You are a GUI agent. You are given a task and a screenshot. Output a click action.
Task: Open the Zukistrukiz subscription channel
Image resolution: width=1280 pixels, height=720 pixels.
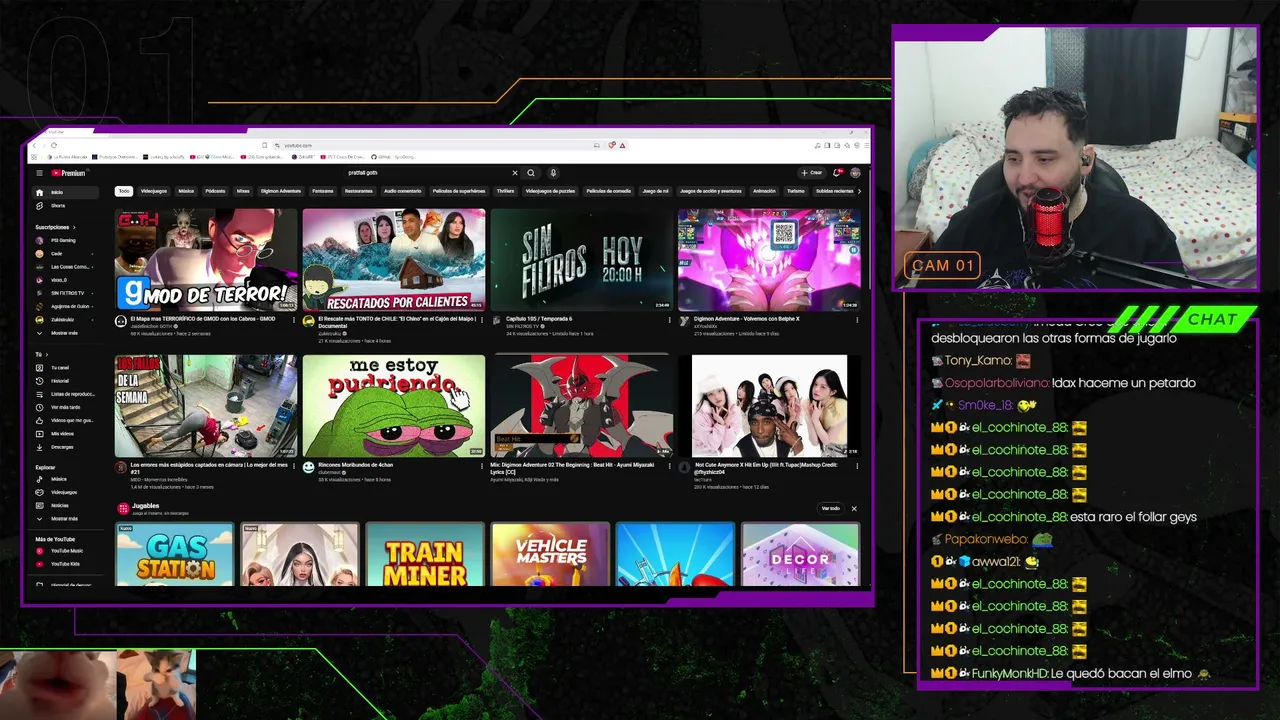[x=66, y=320]
